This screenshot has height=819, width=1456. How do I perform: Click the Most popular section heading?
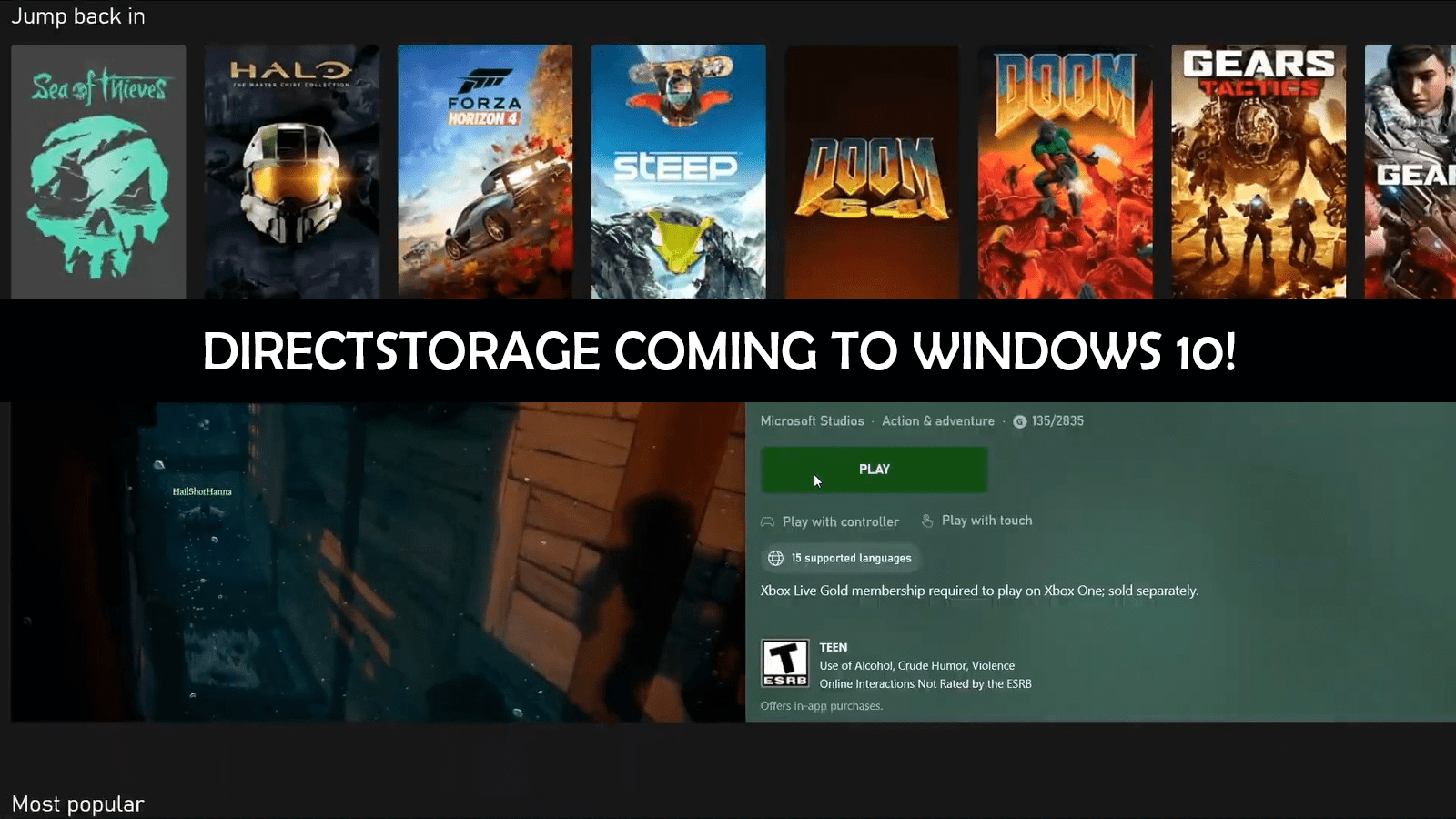[78, 804]
